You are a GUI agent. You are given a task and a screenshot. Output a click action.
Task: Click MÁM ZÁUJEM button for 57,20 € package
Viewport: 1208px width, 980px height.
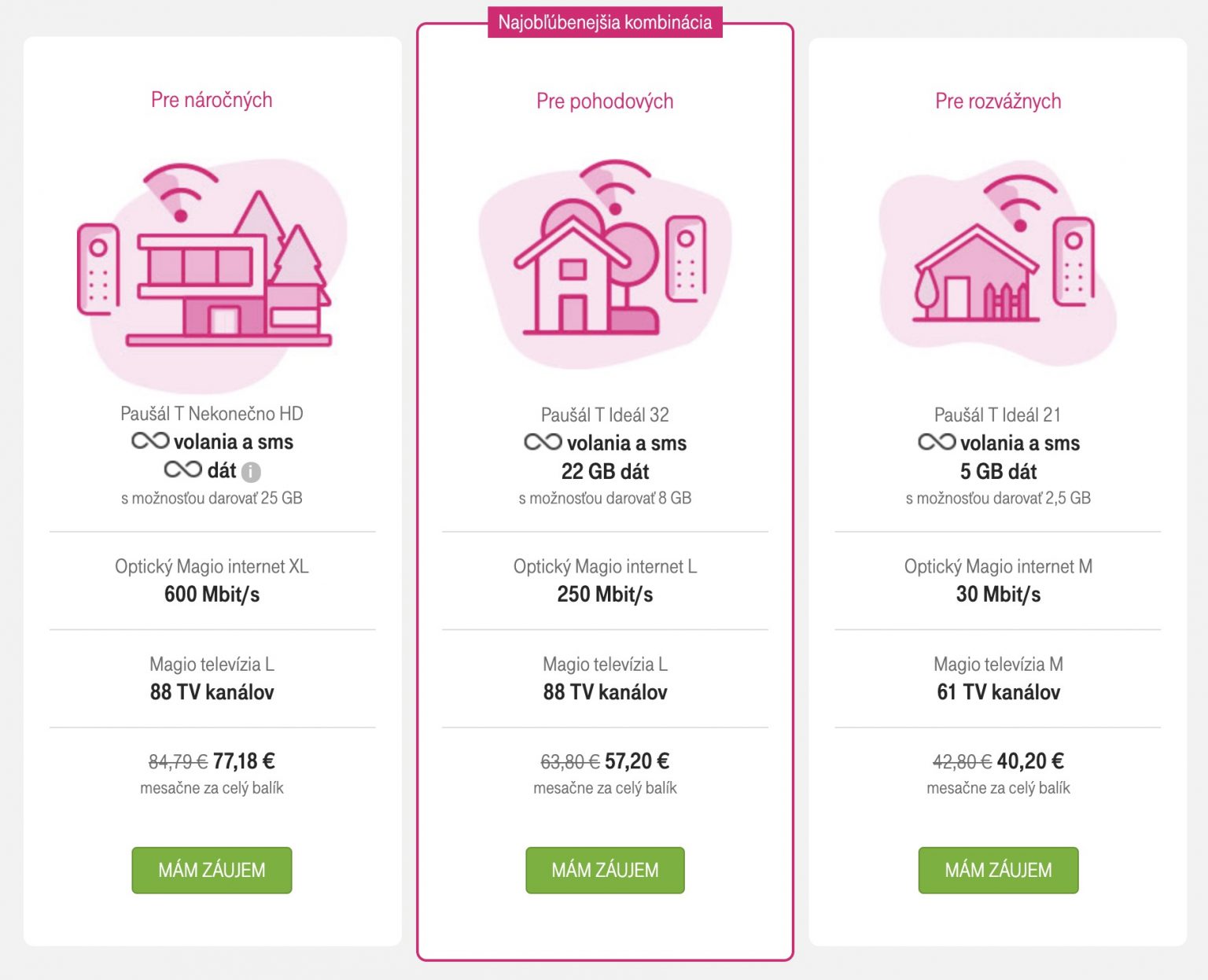tap(605, 870)
